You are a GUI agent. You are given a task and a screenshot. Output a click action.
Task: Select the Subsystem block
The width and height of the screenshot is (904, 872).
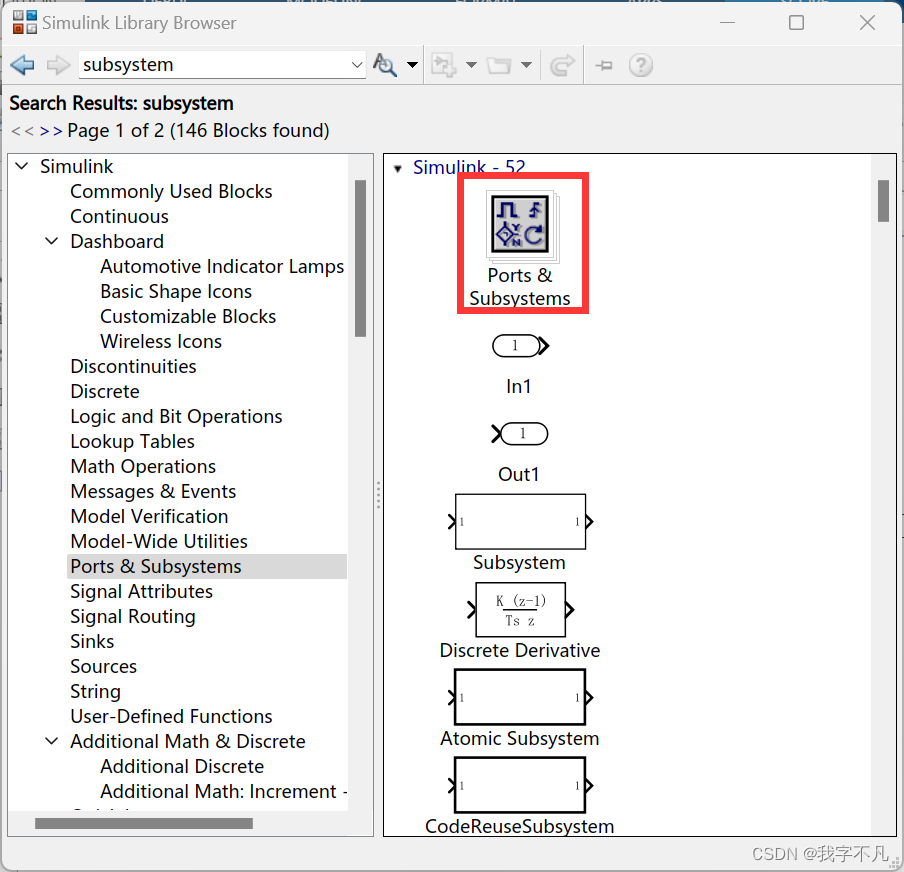pyautogui.click(x=520, y=521)
